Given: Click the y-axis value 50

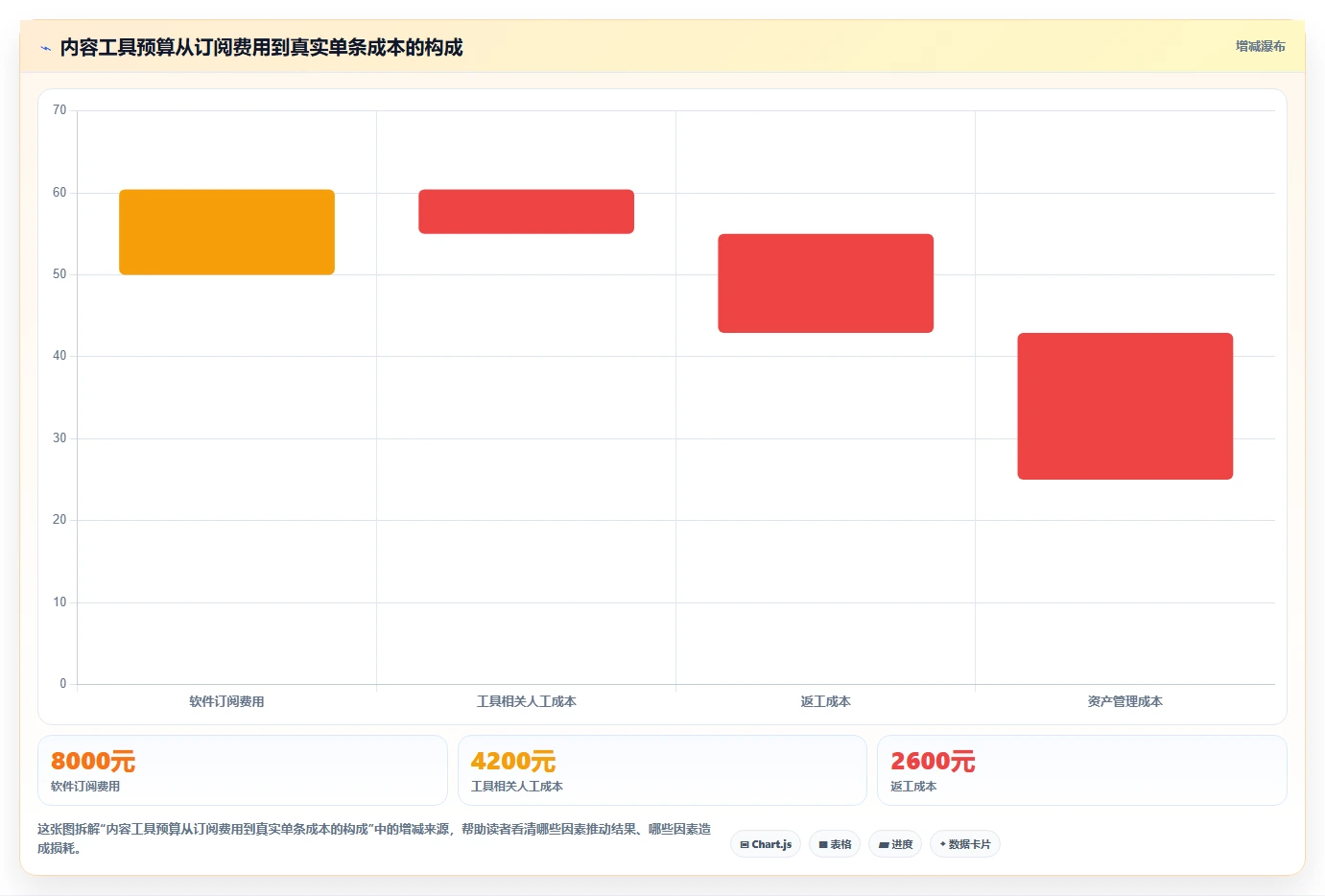Looking at the screenshot, I should tap(59, 274).
